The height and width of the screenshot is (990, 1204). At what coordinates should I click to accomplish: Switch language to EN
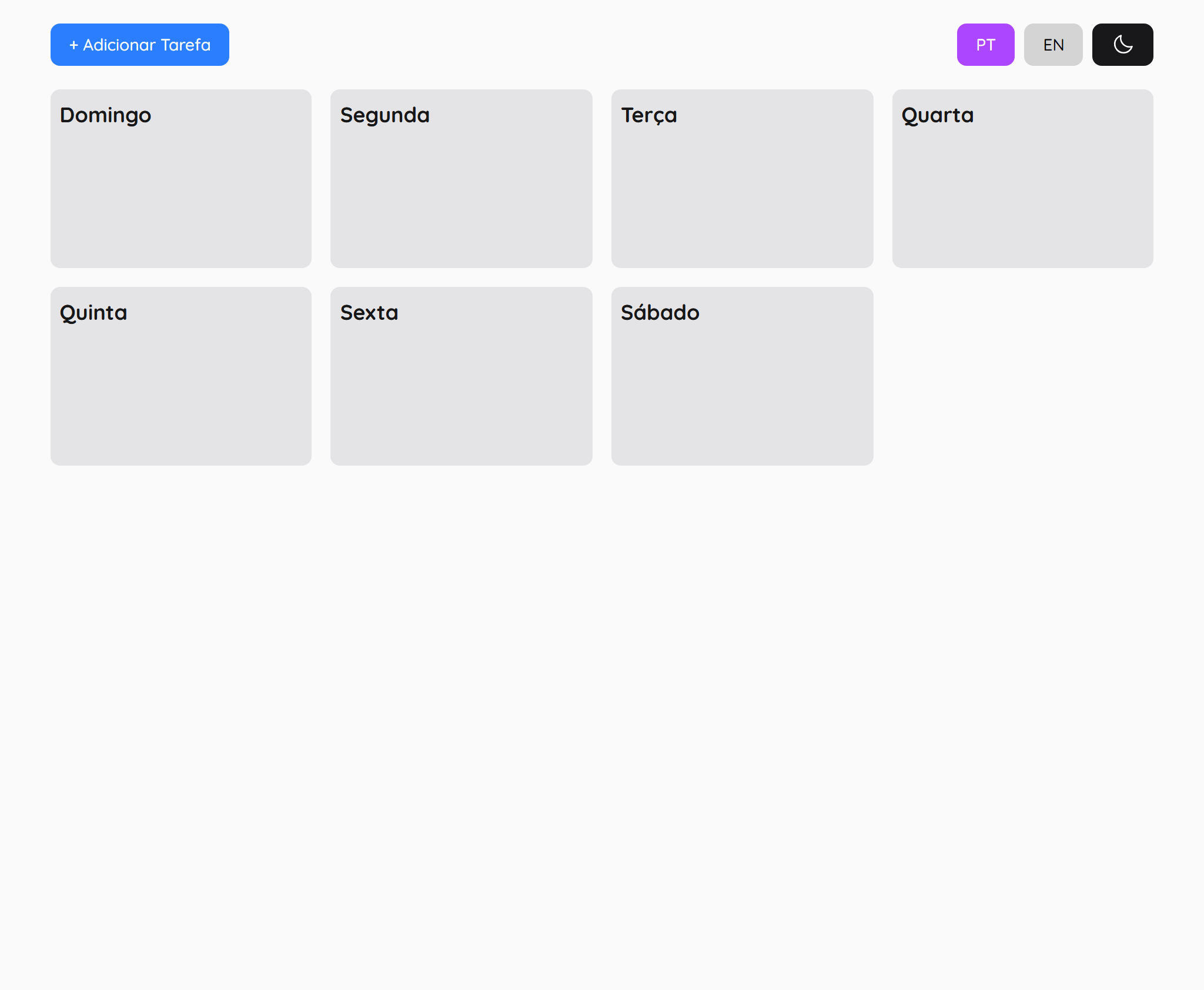(1053, 45)
